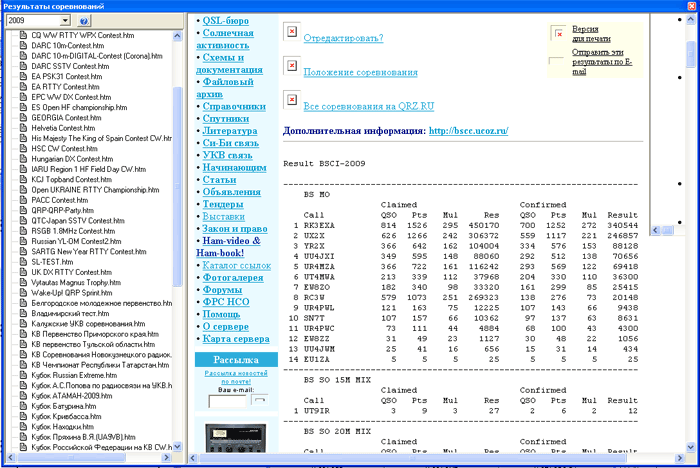The image size is (700, 468).
Task: Open the УКВ связь menu link
Action: tap(227, 155)
